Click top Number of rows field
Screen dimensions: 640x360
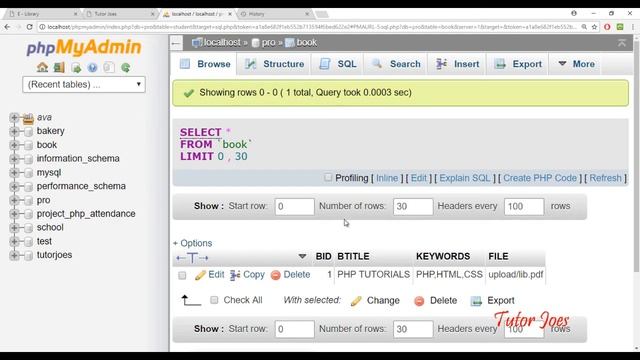coord(413,207)
